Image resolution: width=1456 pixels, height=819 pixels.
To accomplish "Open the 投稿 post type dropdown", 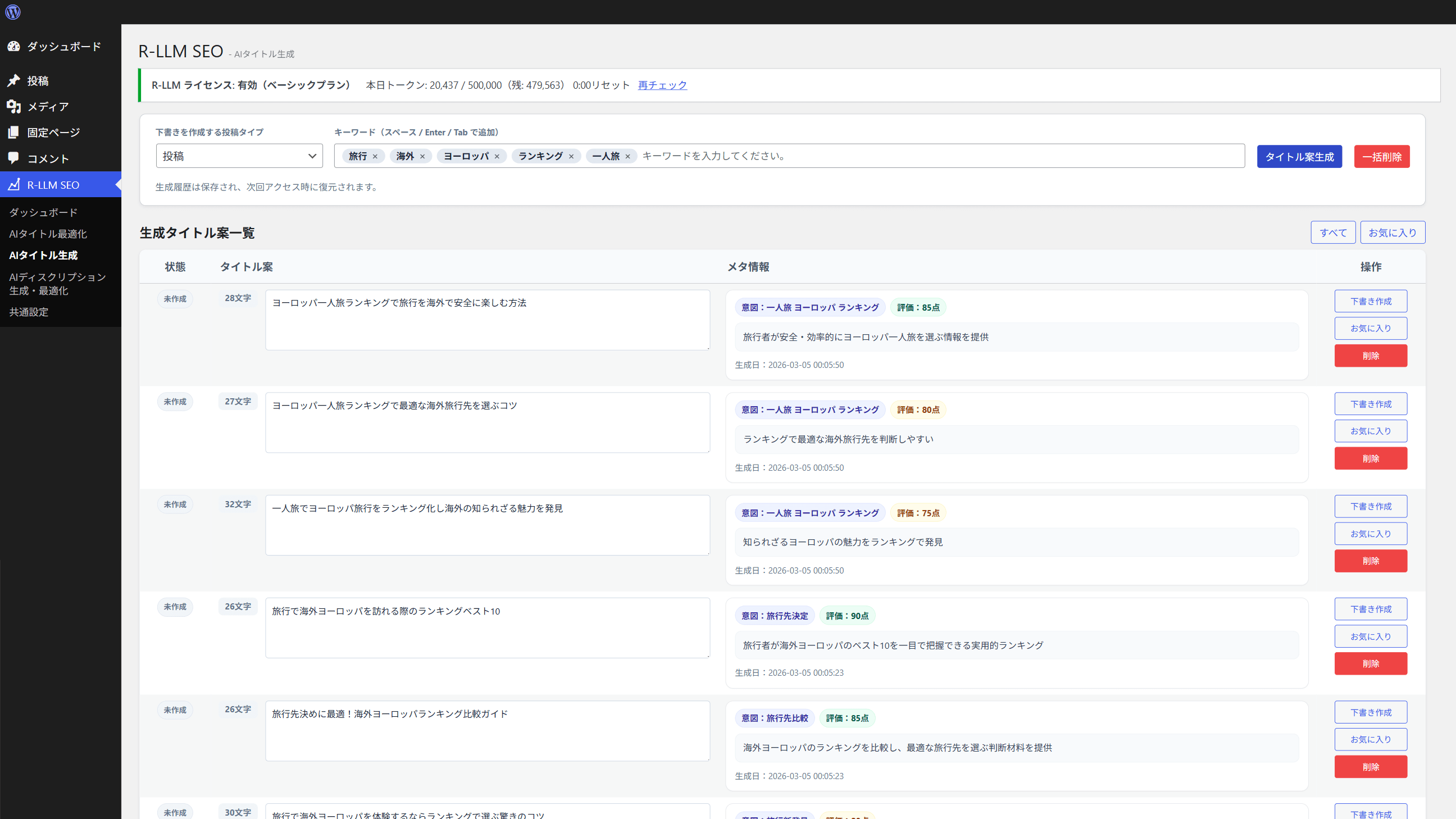I will 239,156.
